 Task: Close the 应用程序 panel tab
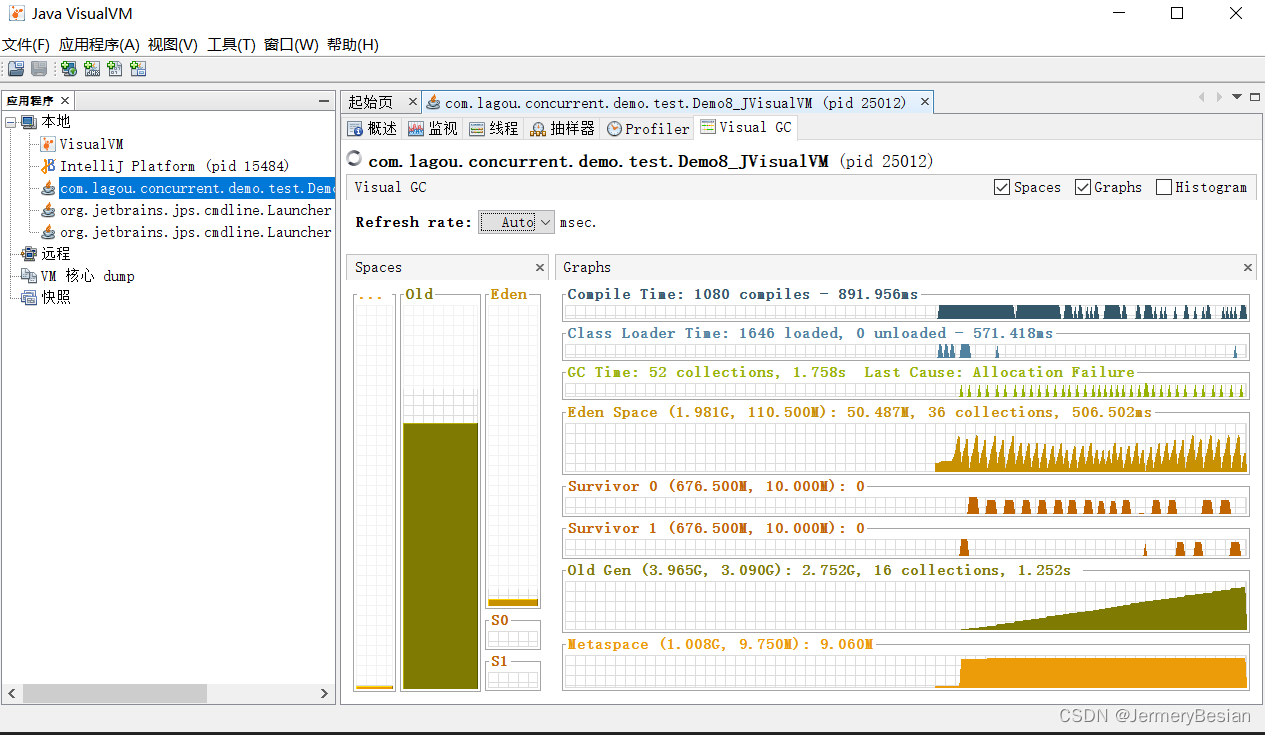[x=65, y=101]
